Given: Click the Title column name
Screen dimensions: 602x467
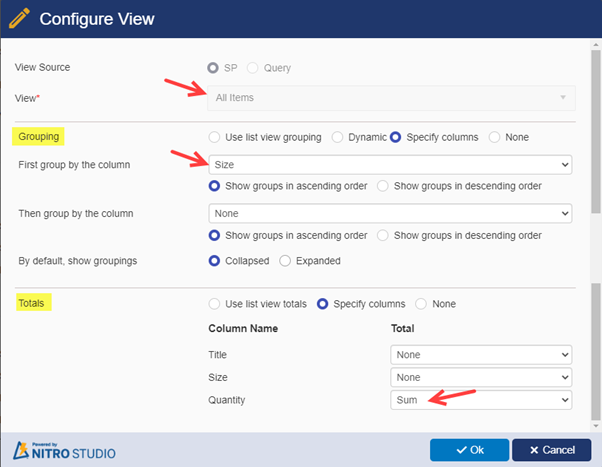Looking at the screenshot, I should coord(217,355).
